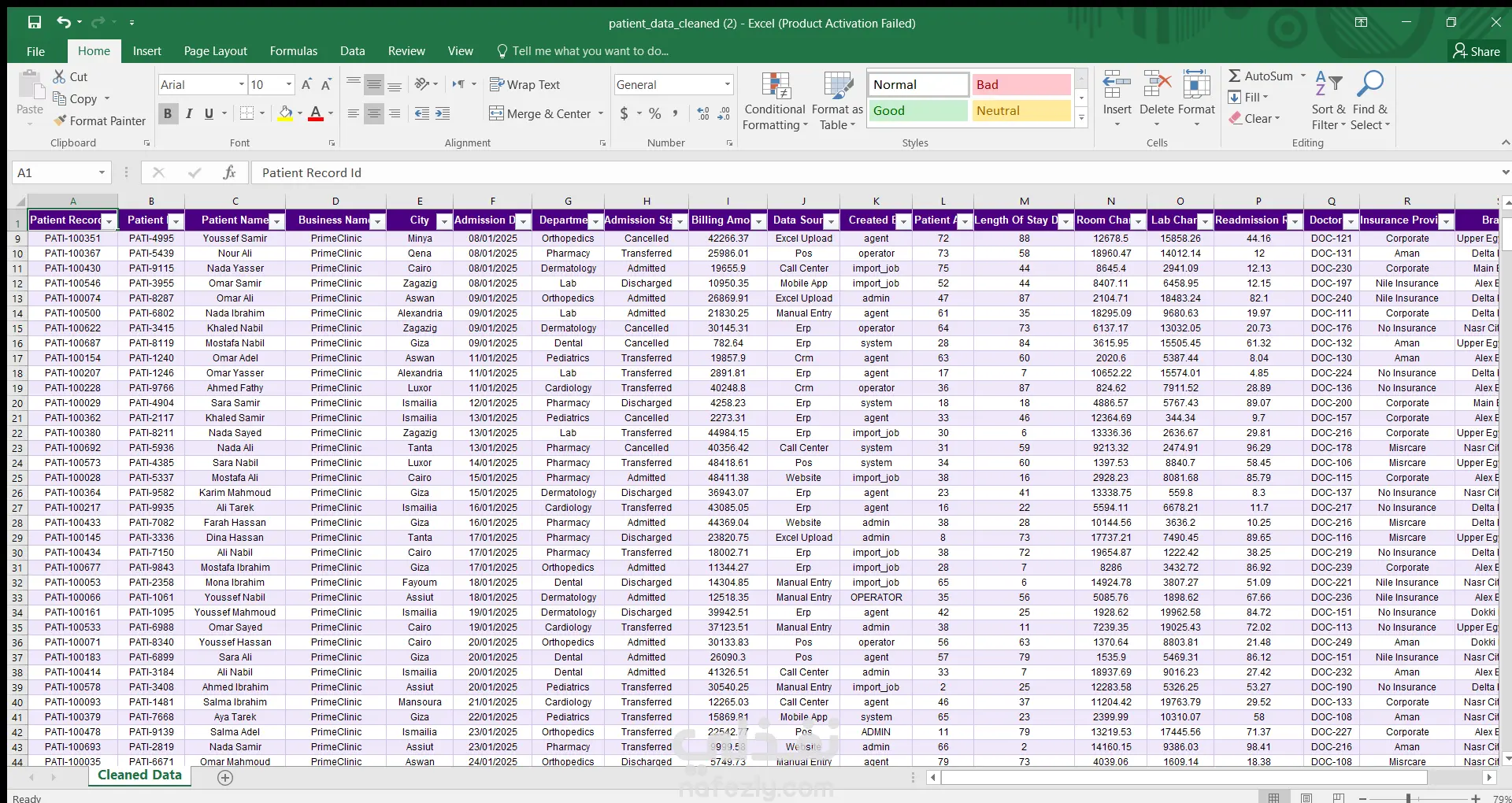Click the insert function fx icon
Screen dimensions: 1512x803
[229, 172]
